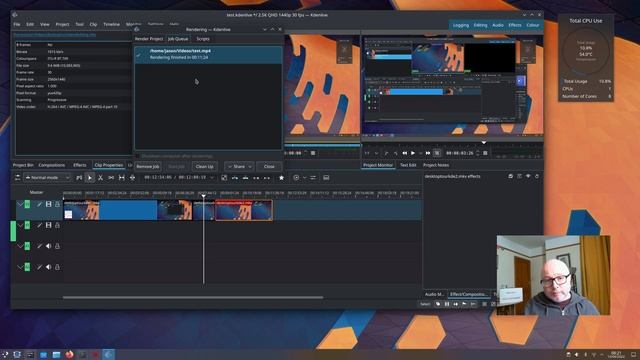Click the timeline zone in-monitor icon after timecode

224,178
